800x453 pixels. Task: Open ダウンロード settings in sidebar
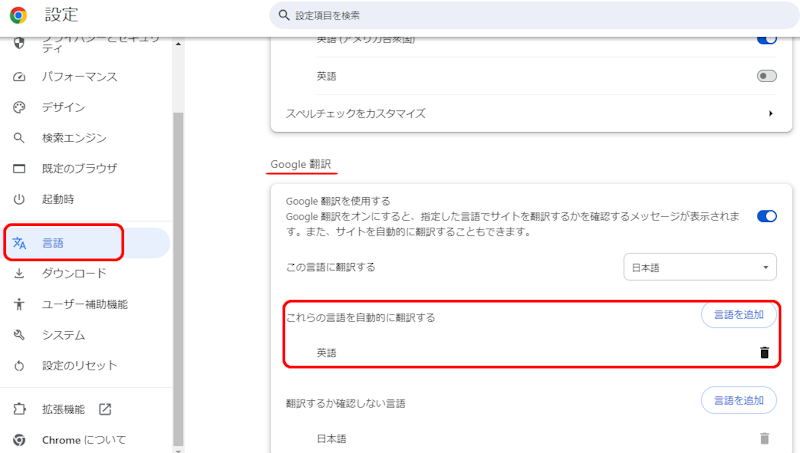coord(73,273)
